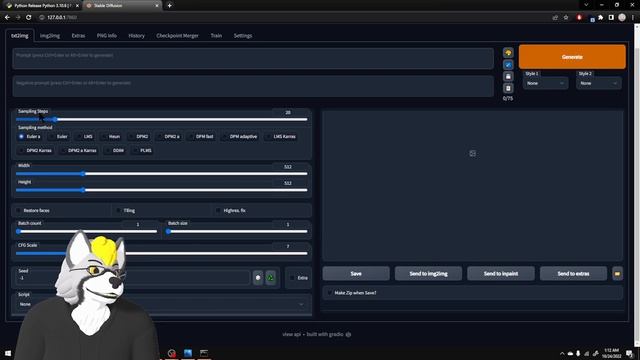Select the Heun sampling method
The height and width of the screenshot is (360, 640).
111,136
